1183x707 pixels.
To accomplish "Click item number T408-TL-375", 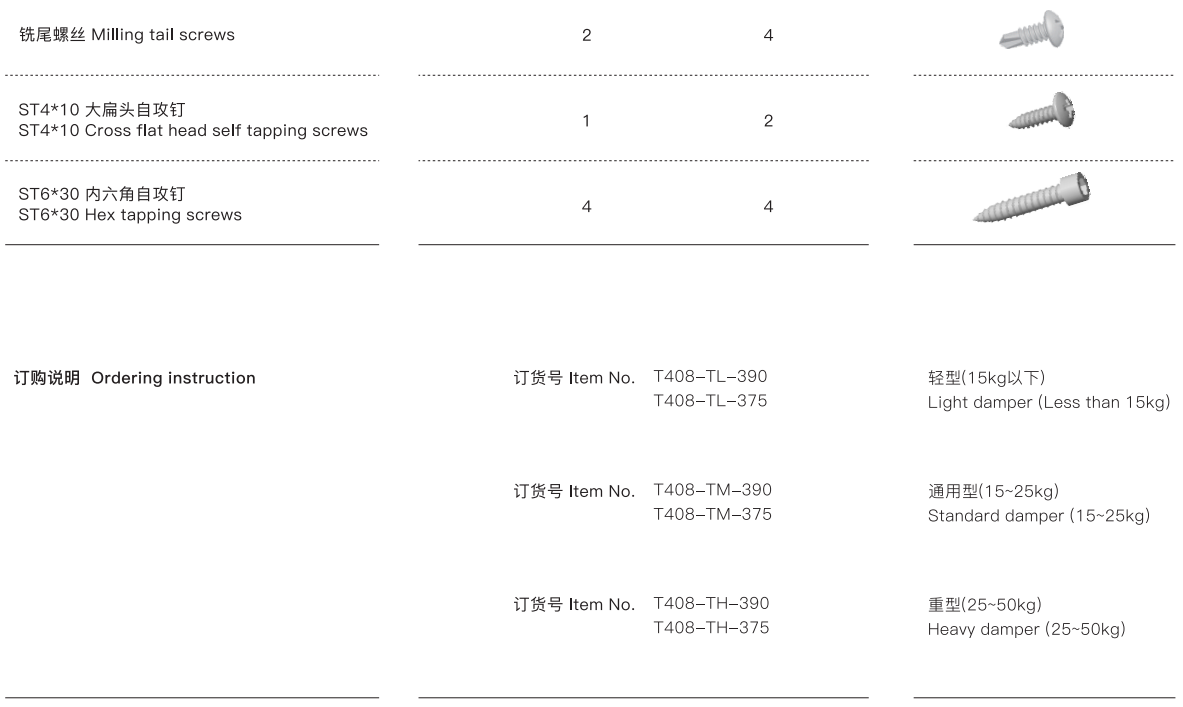I will [710, 401].
